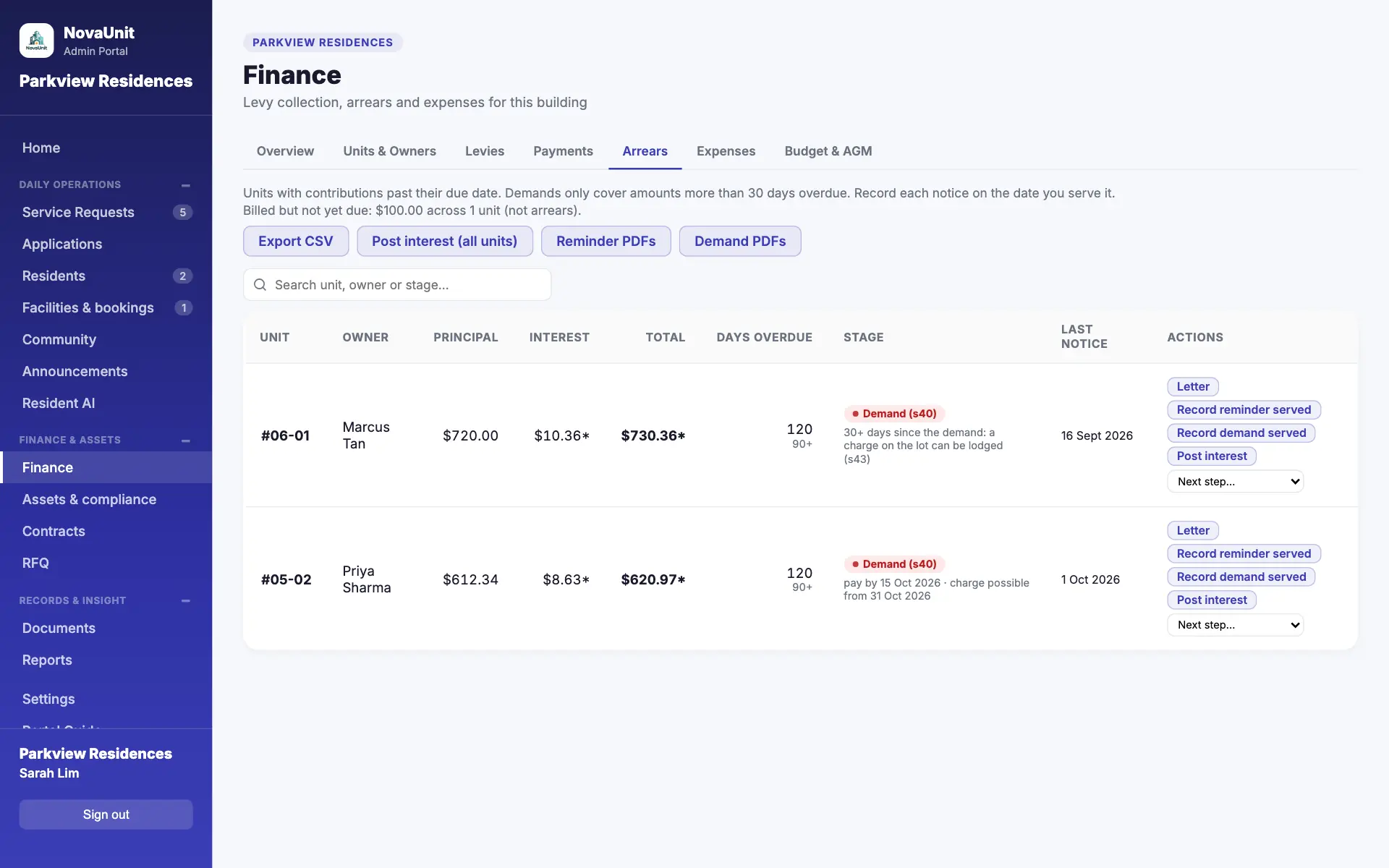Record demand served for unit #06-01
This screenshot has height=868, width=1389.
coord(1241,433)
